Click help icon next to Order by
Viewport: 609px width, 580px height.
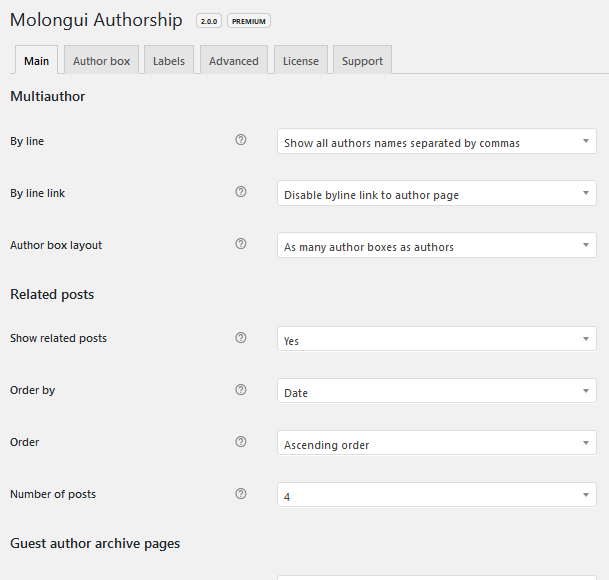pyautogui.click(x=240, y=390)
